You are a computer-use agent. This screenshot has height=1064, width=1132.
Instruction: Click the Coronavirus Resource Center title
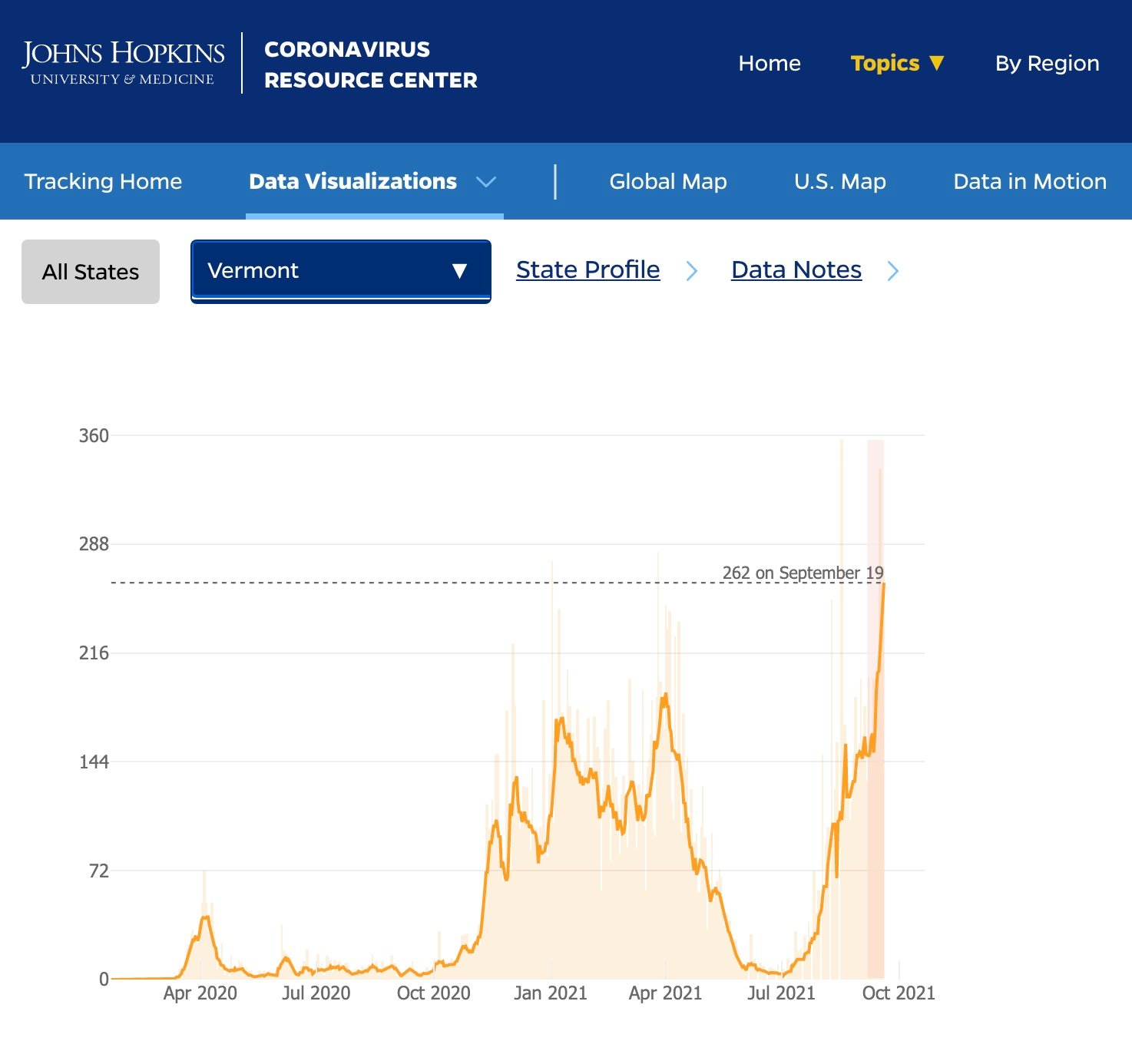(370, 64)
